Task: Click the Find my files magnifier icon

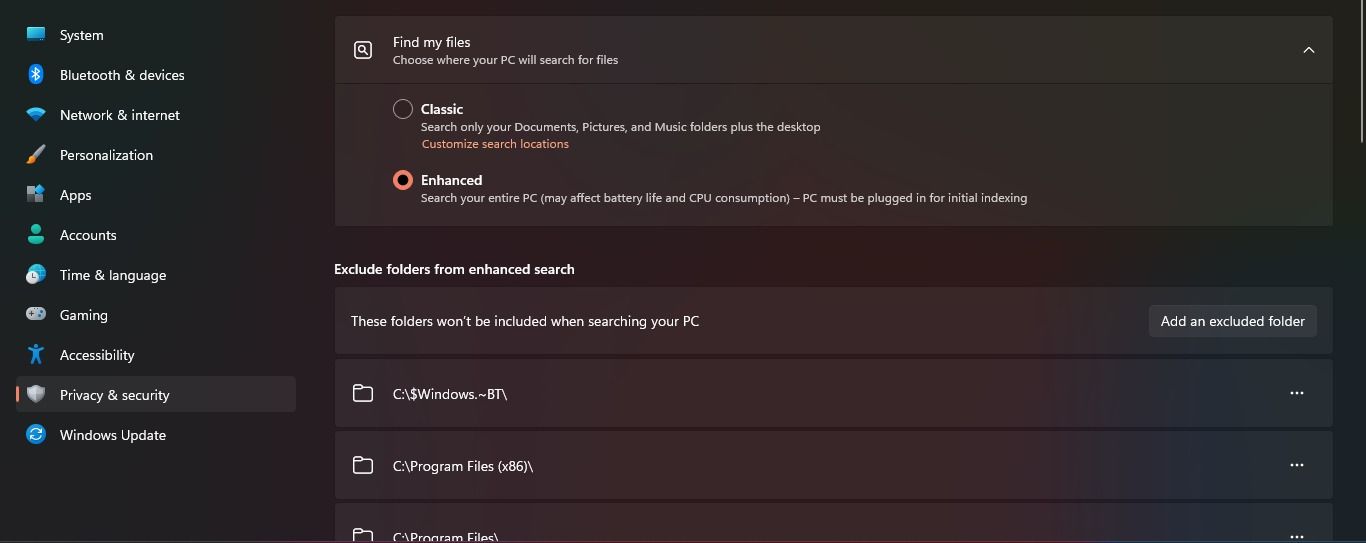Action: 363,50
